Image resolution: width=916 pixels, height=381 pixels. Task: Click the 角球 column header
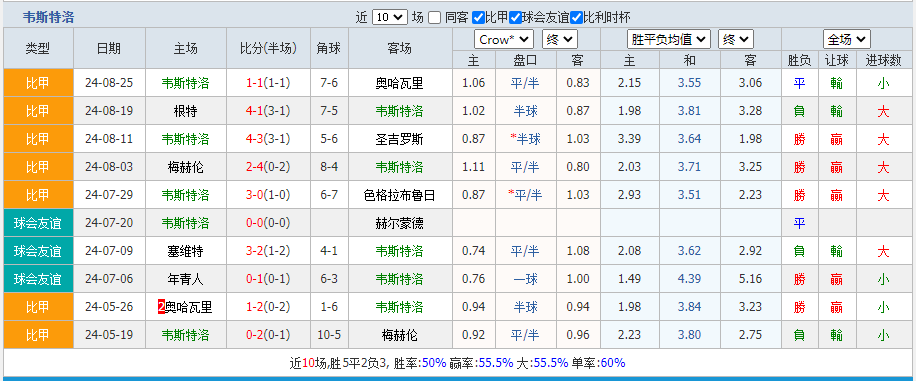coord(329,48)
